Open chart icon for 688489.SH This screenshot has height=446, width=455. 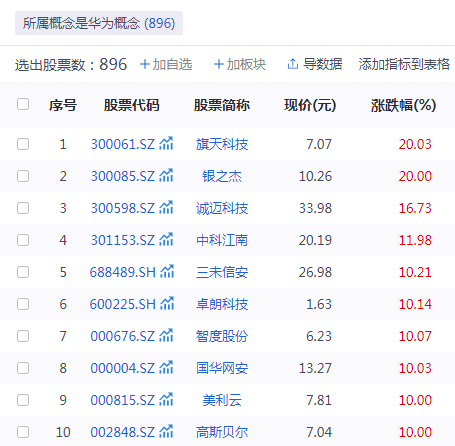pos(167,272)
